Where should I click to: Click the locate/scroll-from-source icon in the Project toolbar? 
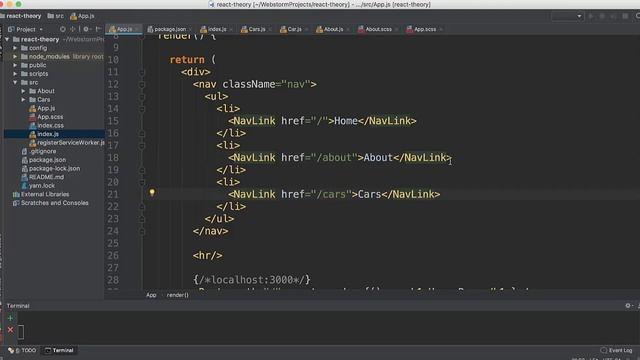pyautogui.click(x=62, y=29)
